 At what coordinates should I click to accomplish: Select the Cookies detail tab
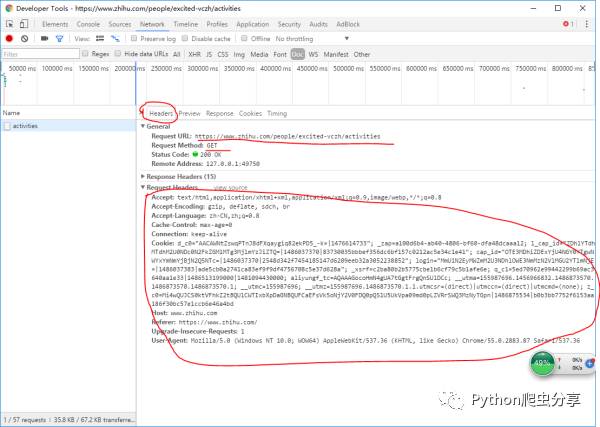pyautogui.click(x=250, y=113)
